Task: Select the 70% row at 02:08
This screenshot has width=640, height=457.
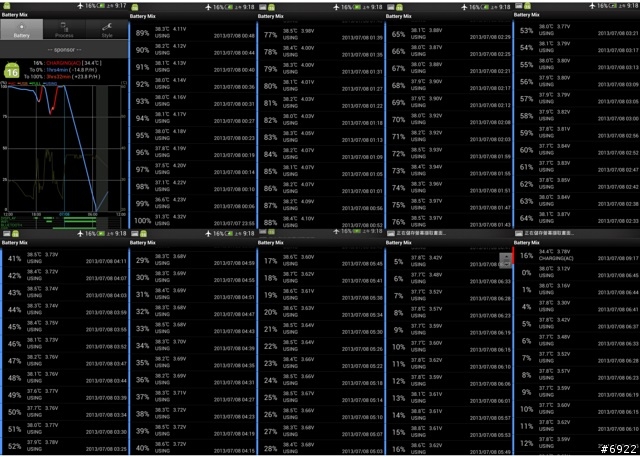Action: (449, 119)
